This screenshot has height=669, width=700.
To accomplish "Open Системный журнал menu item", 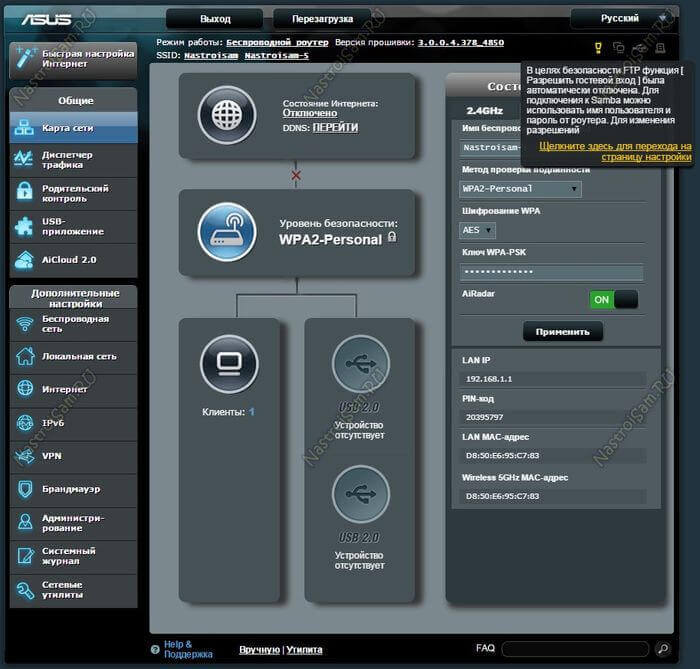I will 73,556.
